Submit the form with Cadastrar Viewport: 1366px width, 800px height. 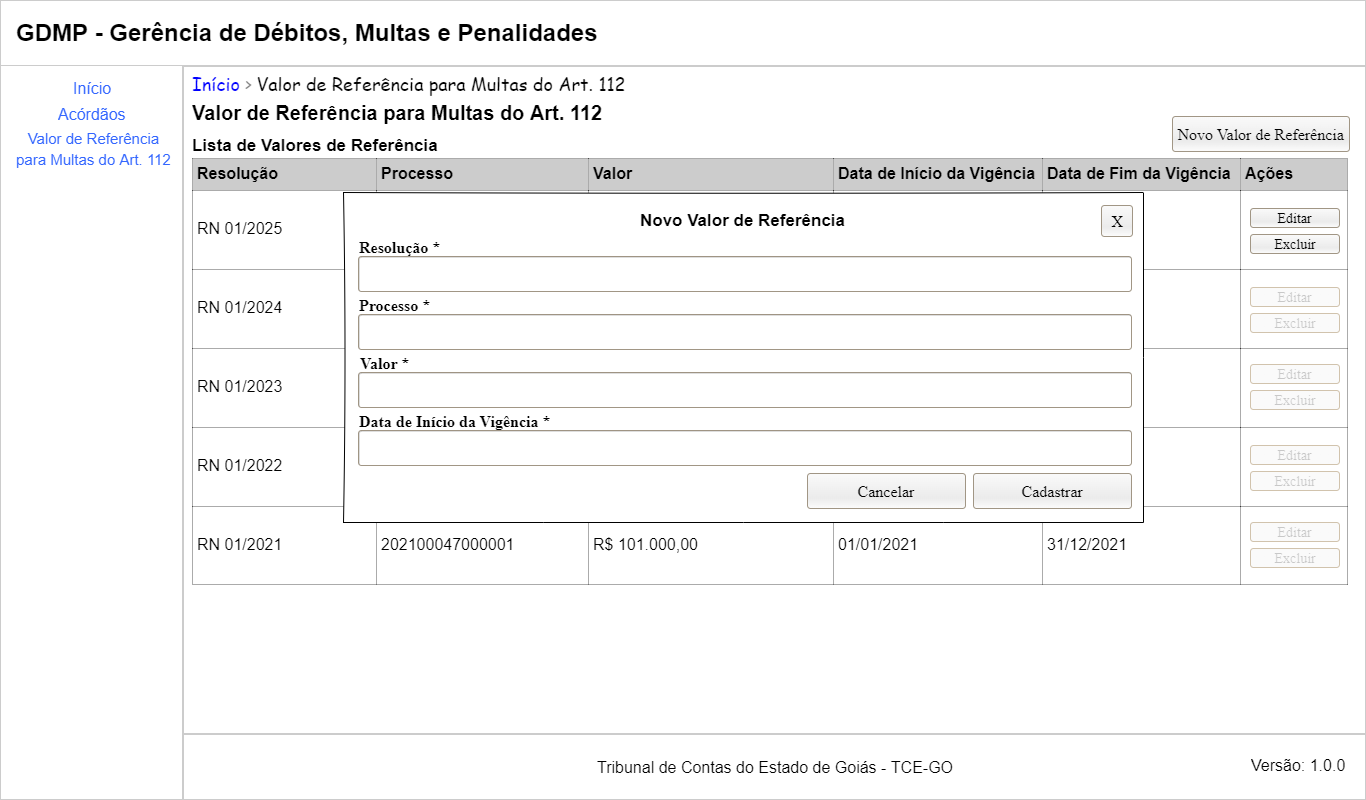click(x=1052, y=491)
